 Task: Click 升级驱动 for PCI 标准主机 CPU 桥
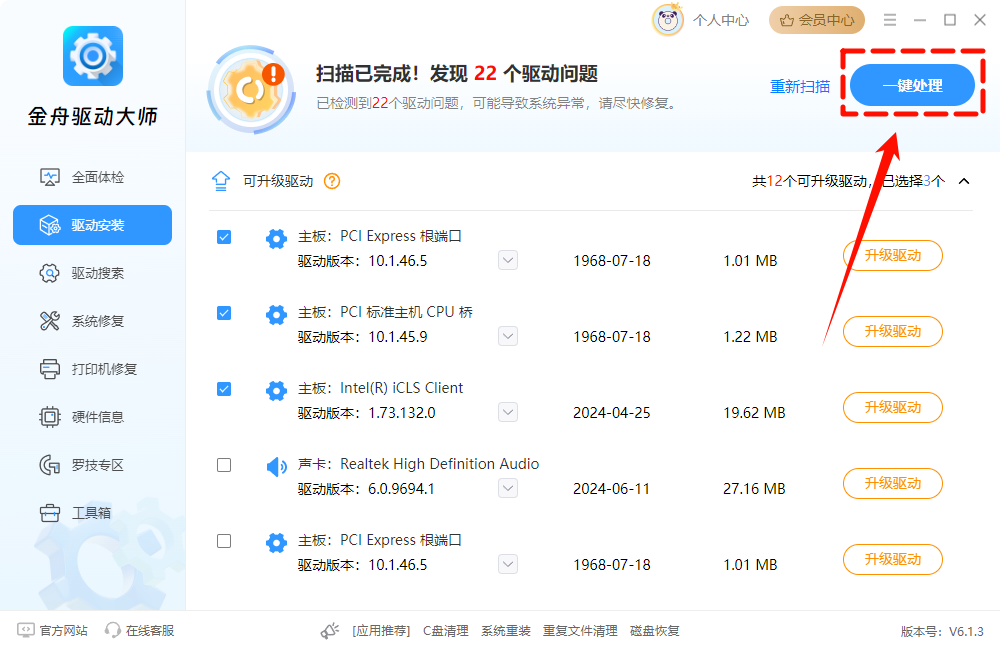[893, 331]
